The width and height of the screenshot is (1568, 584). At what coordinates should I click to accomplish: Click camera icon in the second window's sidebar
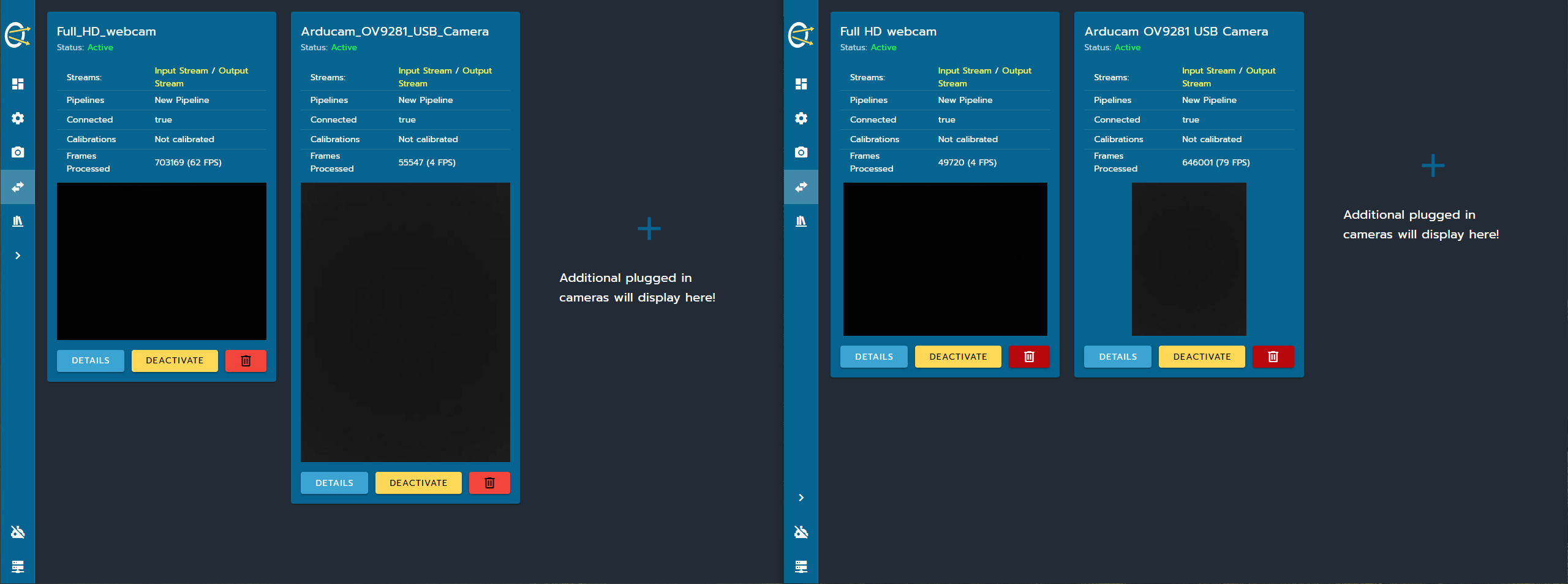801,152
